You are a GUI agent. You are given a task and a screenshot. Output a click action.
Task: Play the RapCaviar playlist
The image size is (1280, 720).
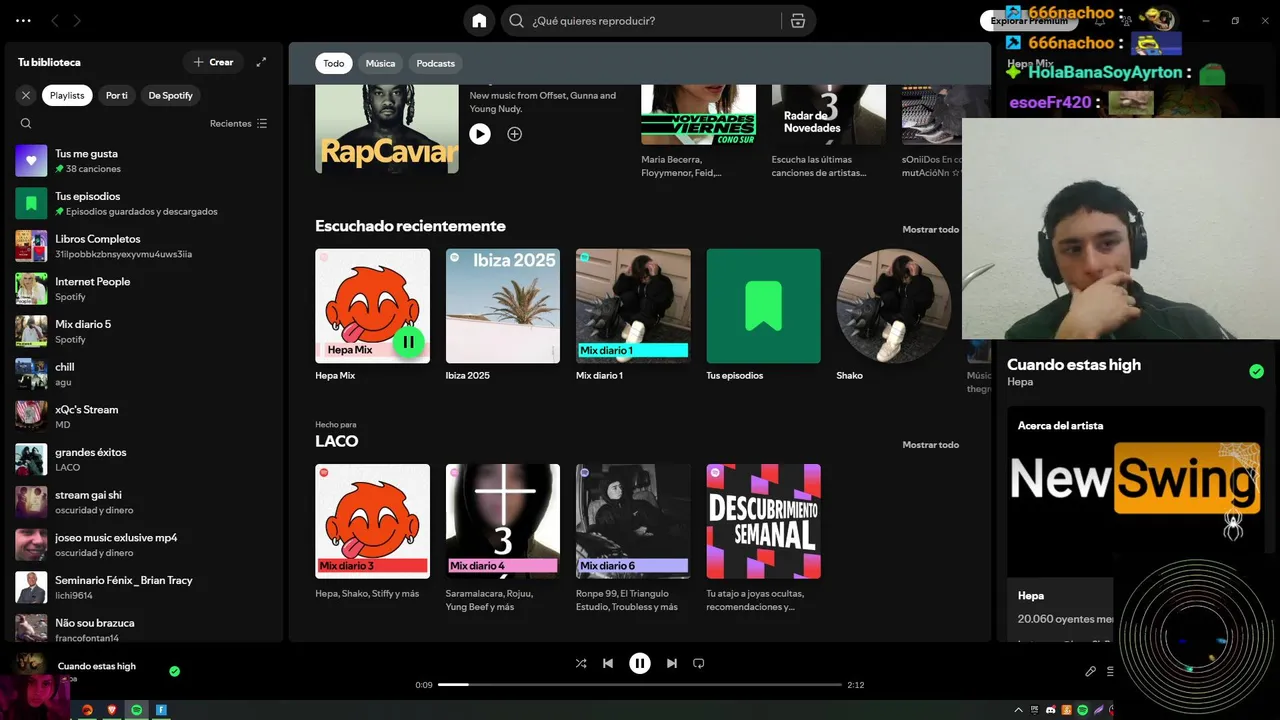tap(480, 133)
